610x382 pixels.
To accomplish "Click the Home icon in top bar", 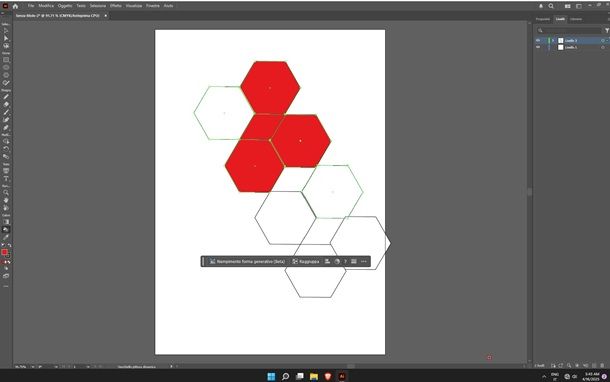I will point(15,6).
